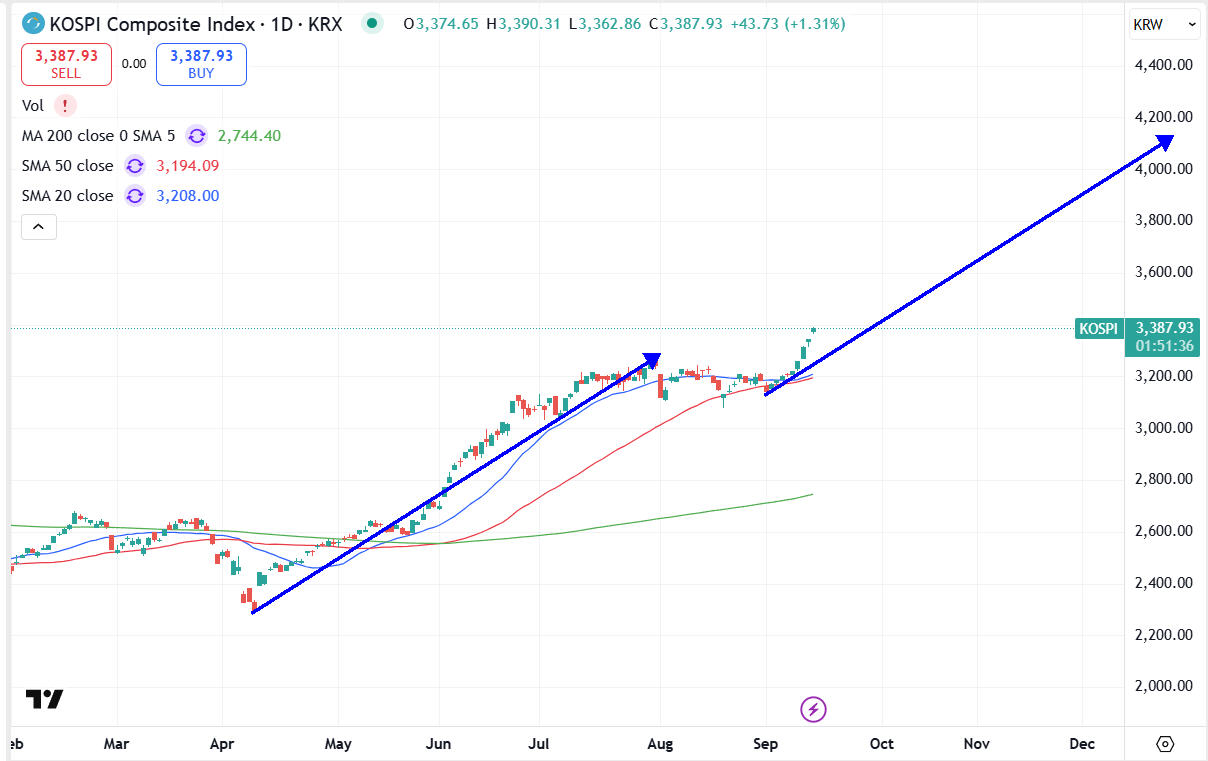Click the 2,600.00 price axis label
This screenshot has width=1208, height=761.
click(1164, 531)
